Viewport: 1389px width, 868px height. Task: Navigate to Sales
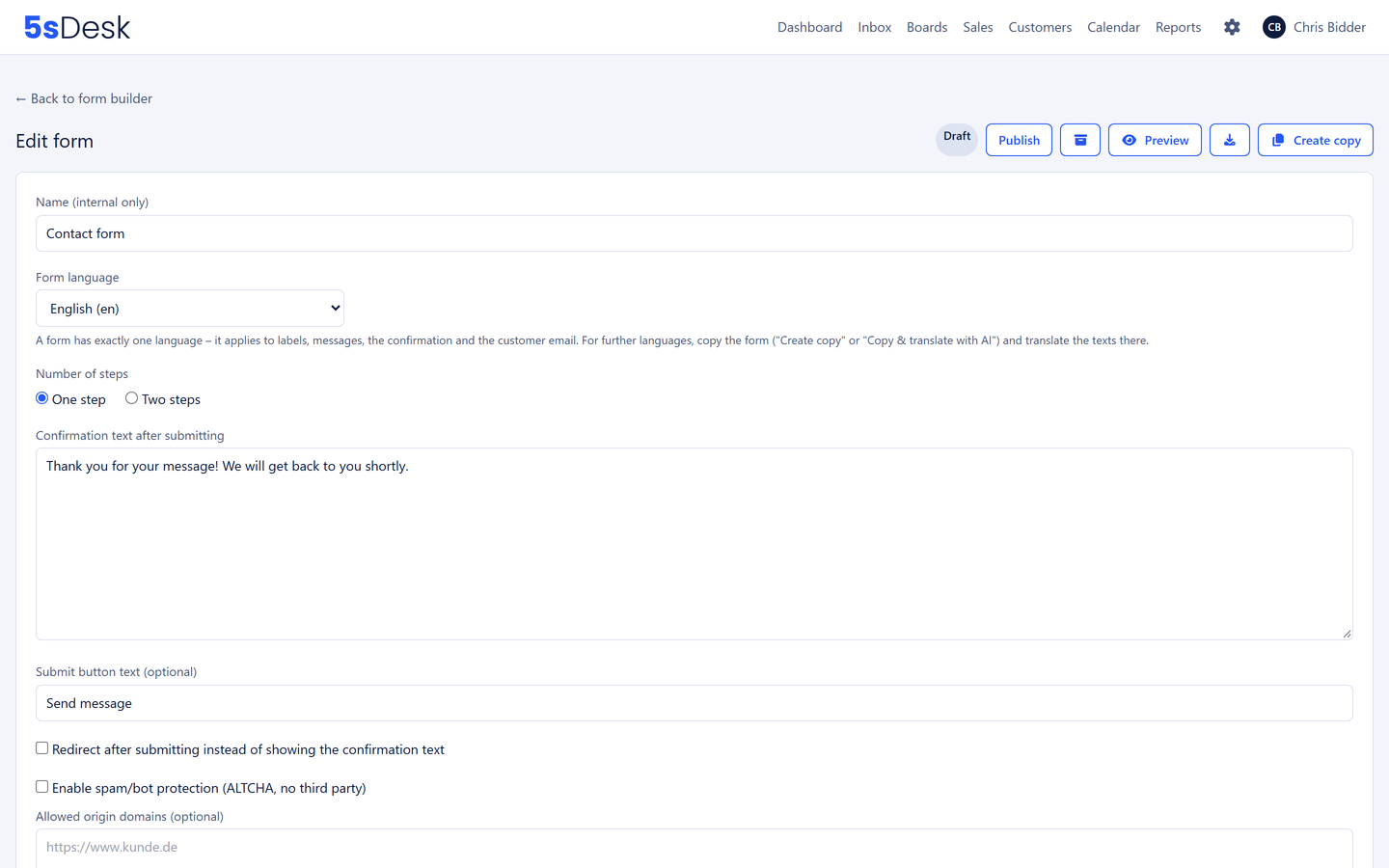pos(978,27)
